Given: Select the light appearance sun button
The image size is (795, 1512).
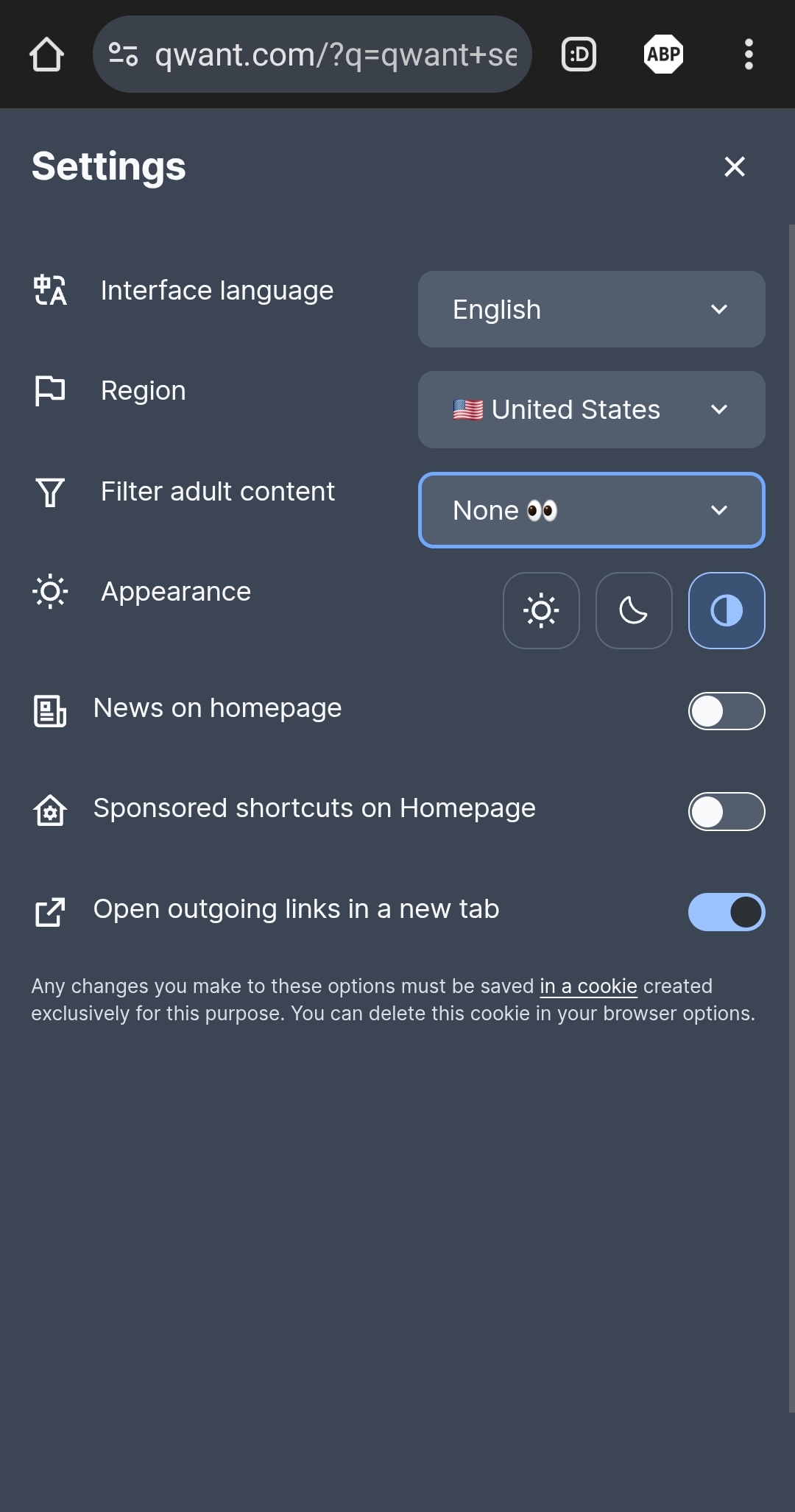Looking at the screenshot, I should click(x=541, y=610).
